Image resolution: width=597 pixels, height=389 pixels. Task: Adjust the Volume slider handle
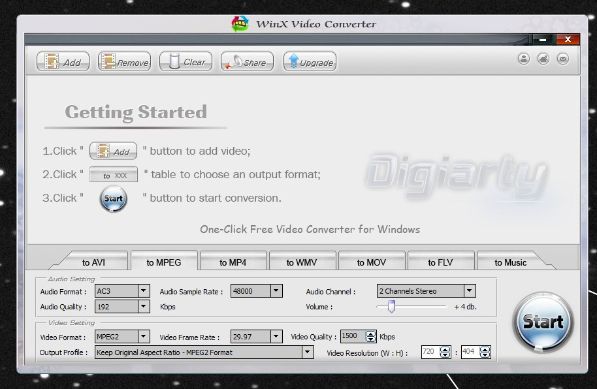(391, 306)
